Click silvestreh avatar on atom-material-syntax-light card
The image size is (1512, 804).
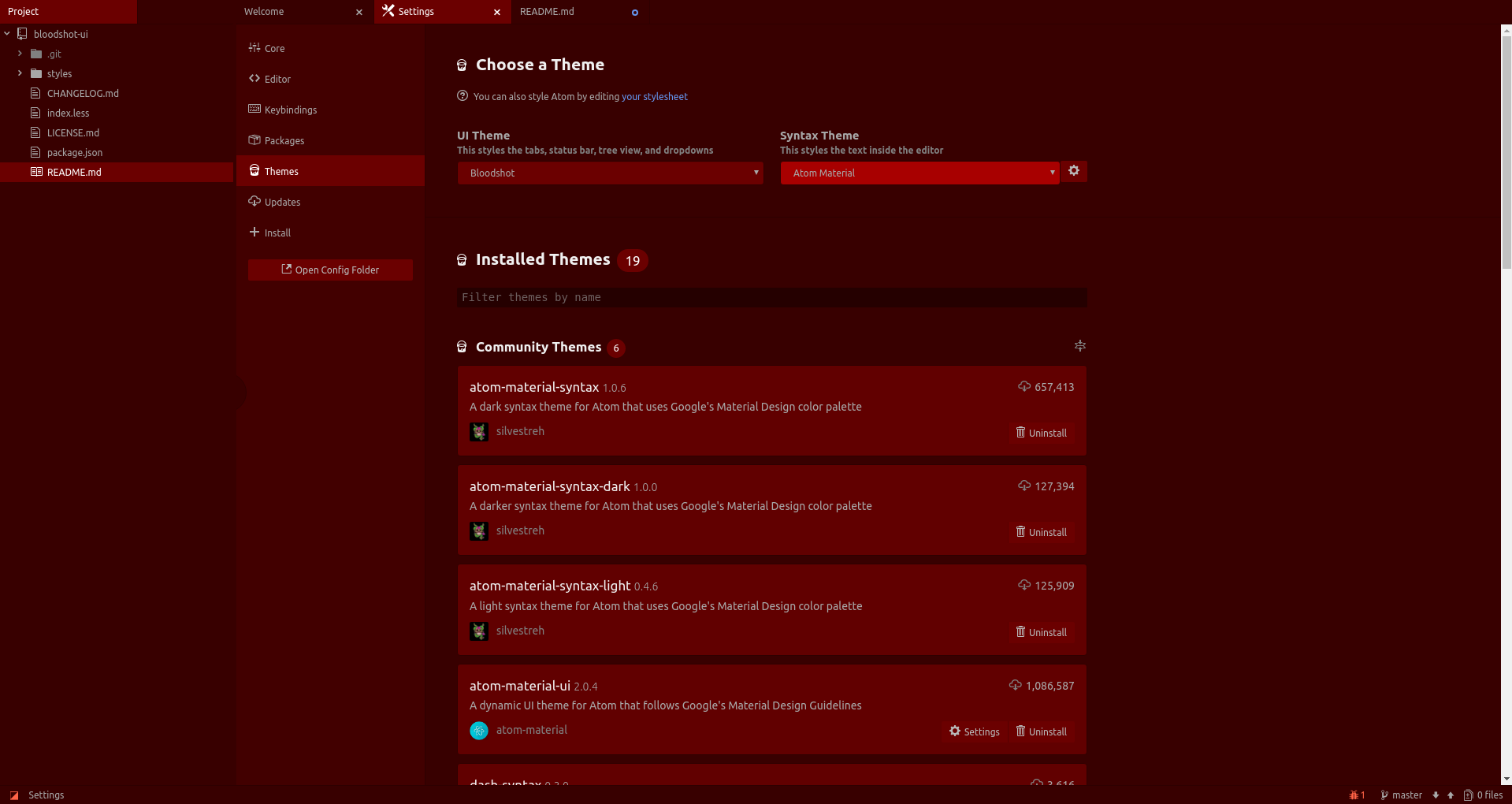point(479,631)
